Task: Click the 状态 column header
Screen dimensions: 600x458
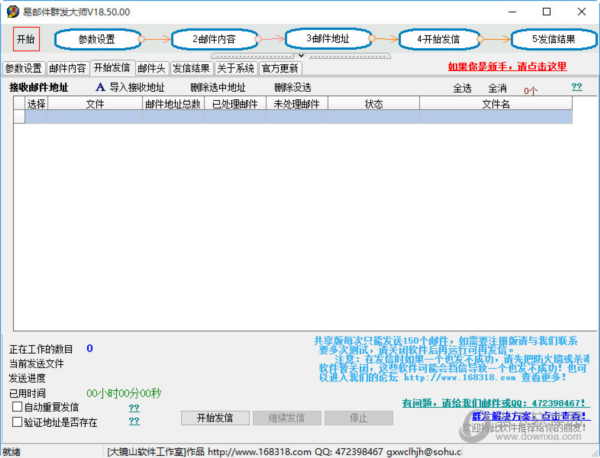Action: click(373, 104)
